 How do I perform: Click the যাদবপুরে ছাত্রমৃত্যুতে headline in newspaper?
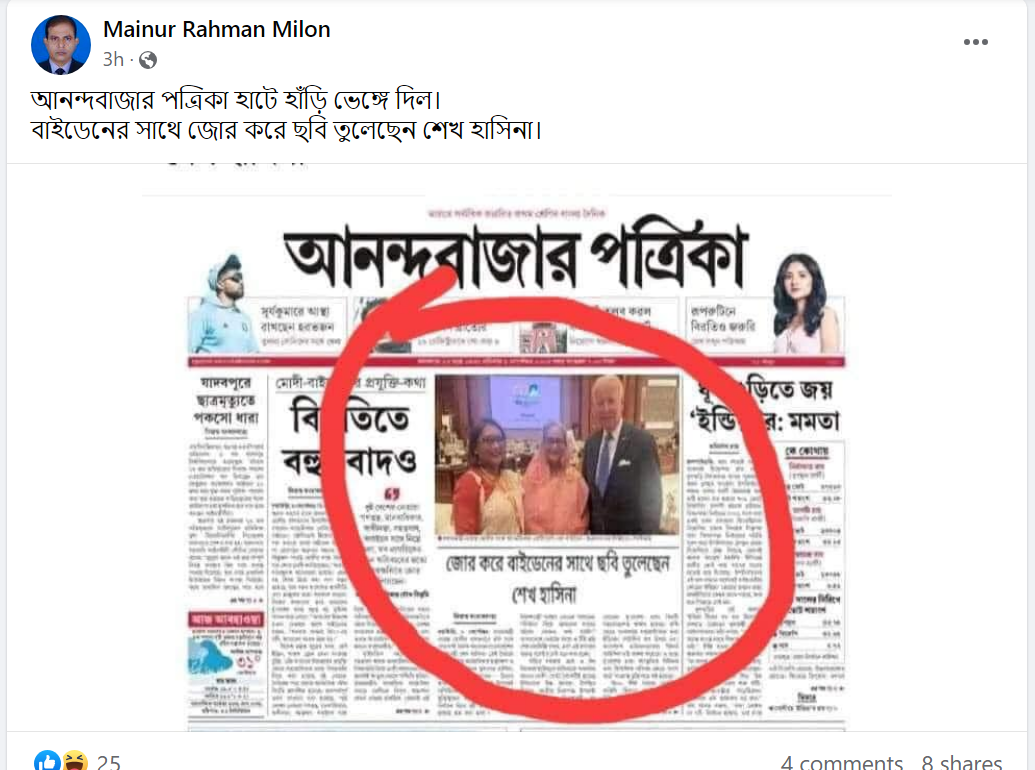click(x=226, y=400)
